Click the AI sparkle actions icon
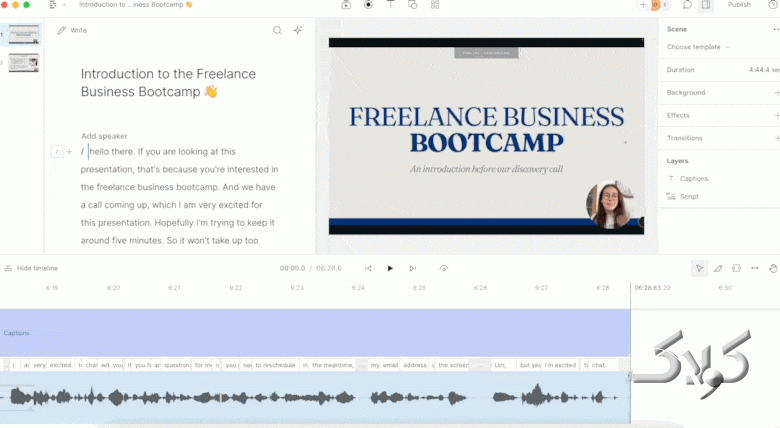This screenshot has width=780, height=428. (297, 30)
